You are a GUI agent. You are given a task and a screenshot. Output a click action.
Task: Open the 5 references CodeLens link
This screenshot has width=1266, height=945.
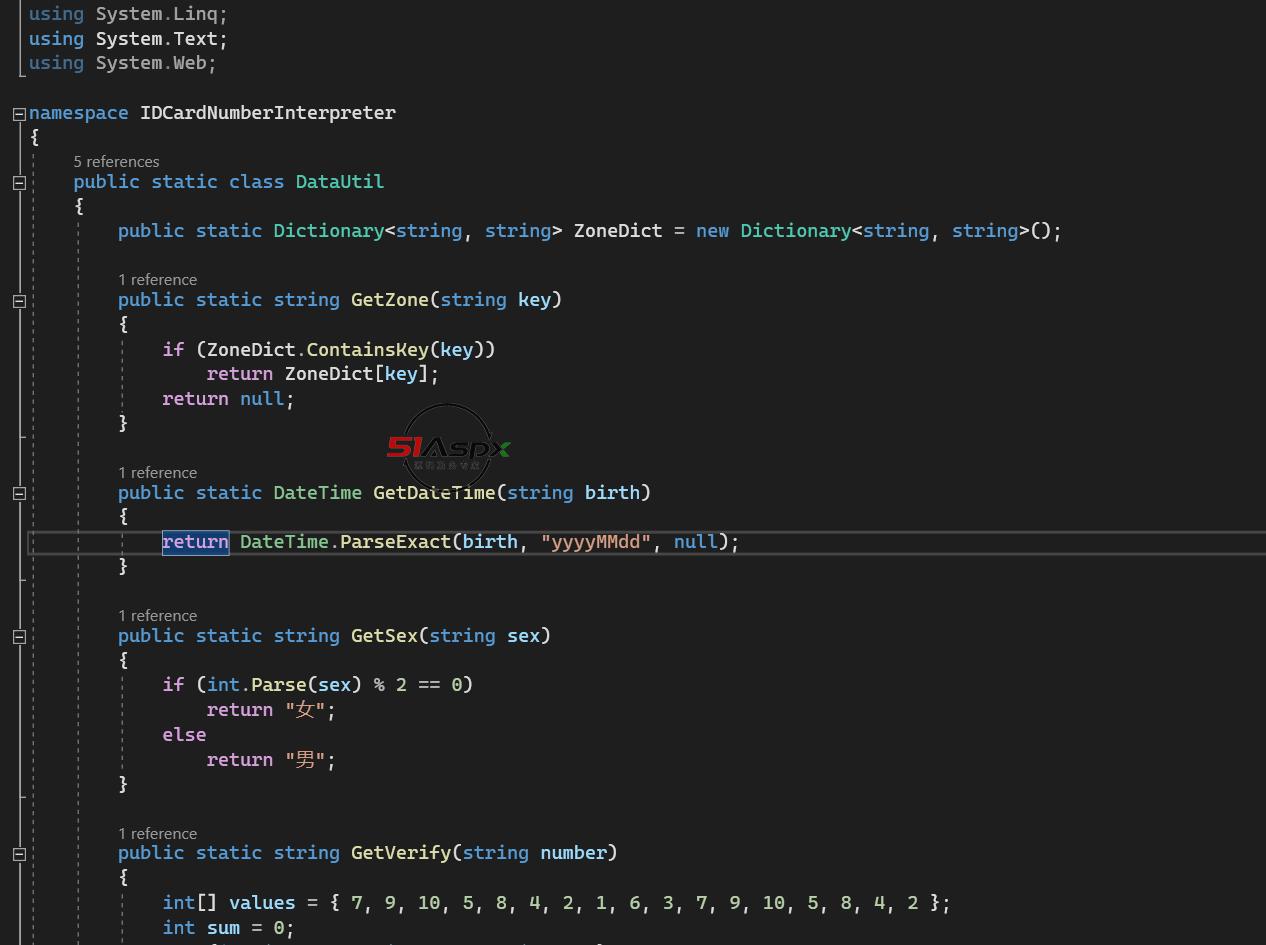pyautogui.click(x=116, y=162)
